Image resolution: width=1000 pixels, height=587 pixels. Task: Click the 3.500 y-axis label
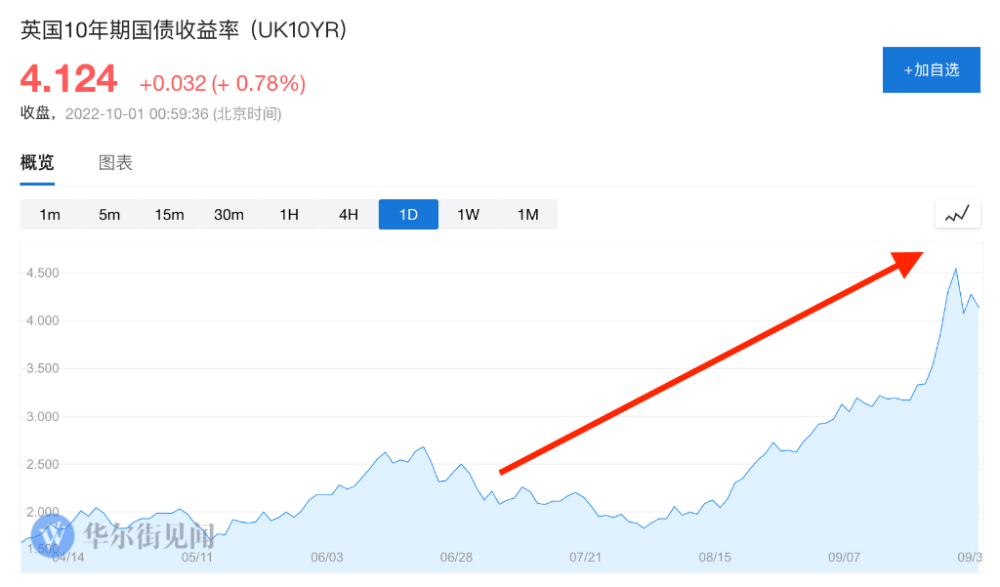pyautogui.click(x=42, y=369)
